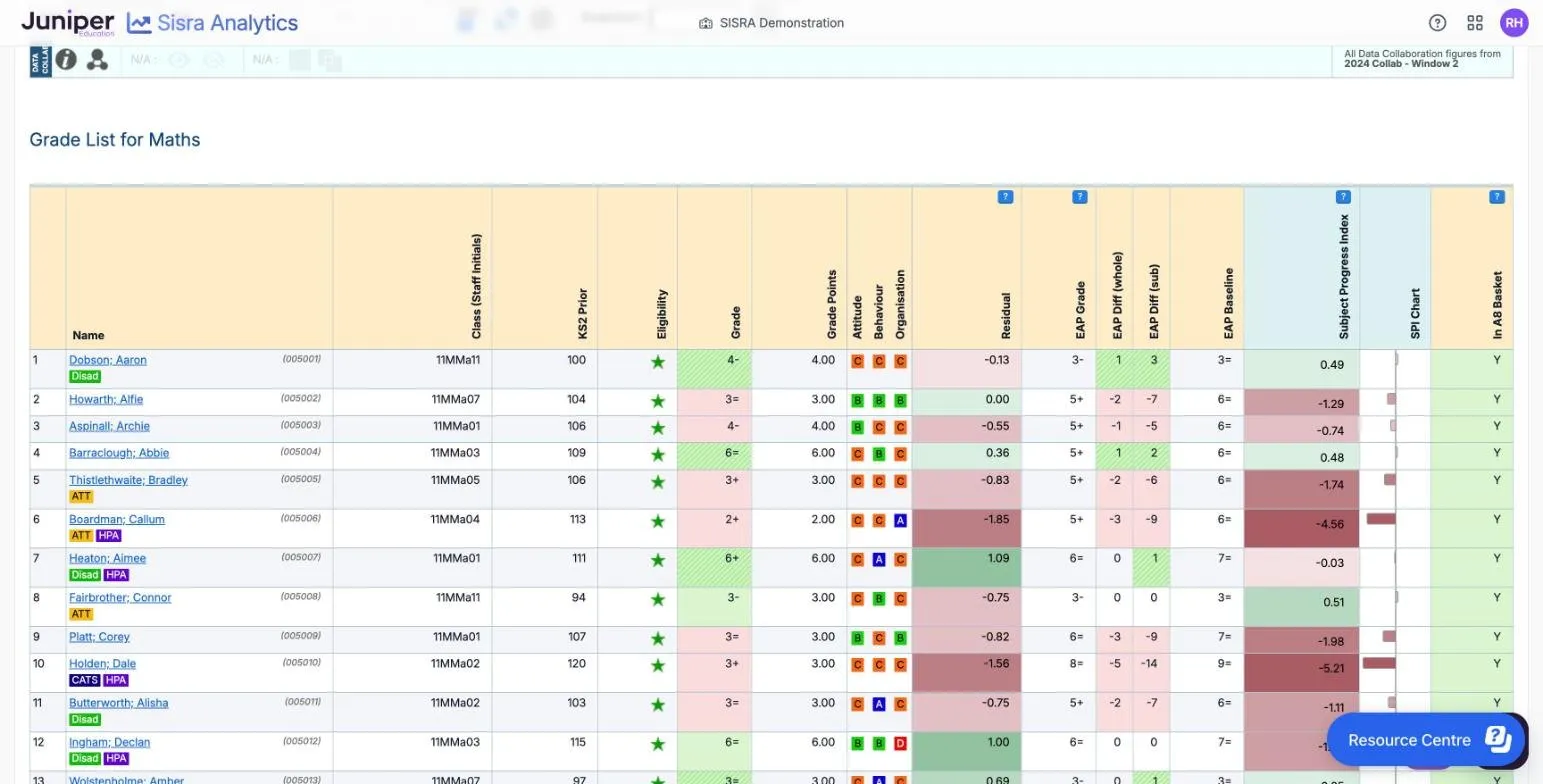The image size is (1543, 784).
Task: Click the ATT tag under Fairbrother; Connor
Action: (81, 614)
